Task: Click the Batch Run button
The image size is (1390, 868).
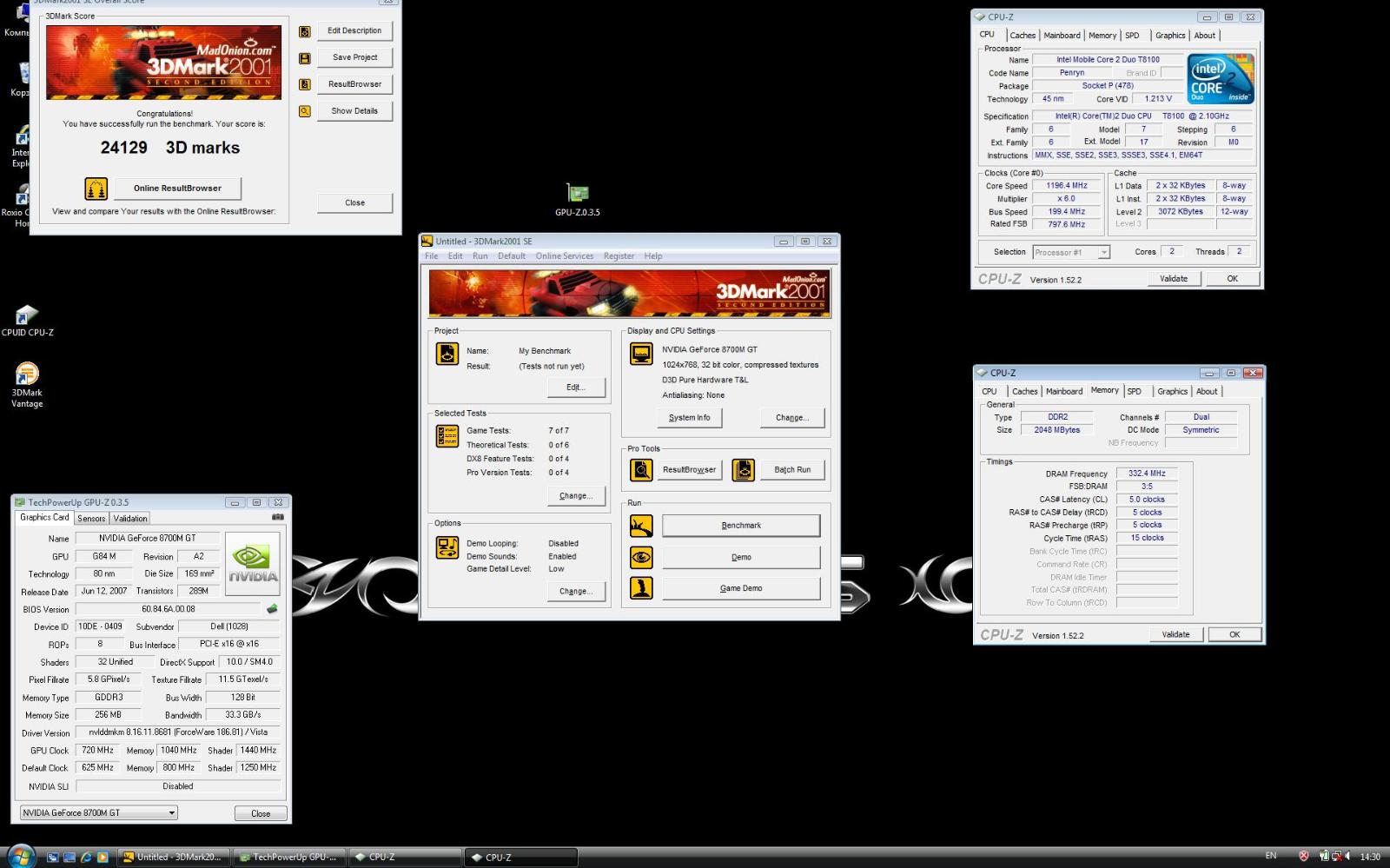Action: [792, 470]
